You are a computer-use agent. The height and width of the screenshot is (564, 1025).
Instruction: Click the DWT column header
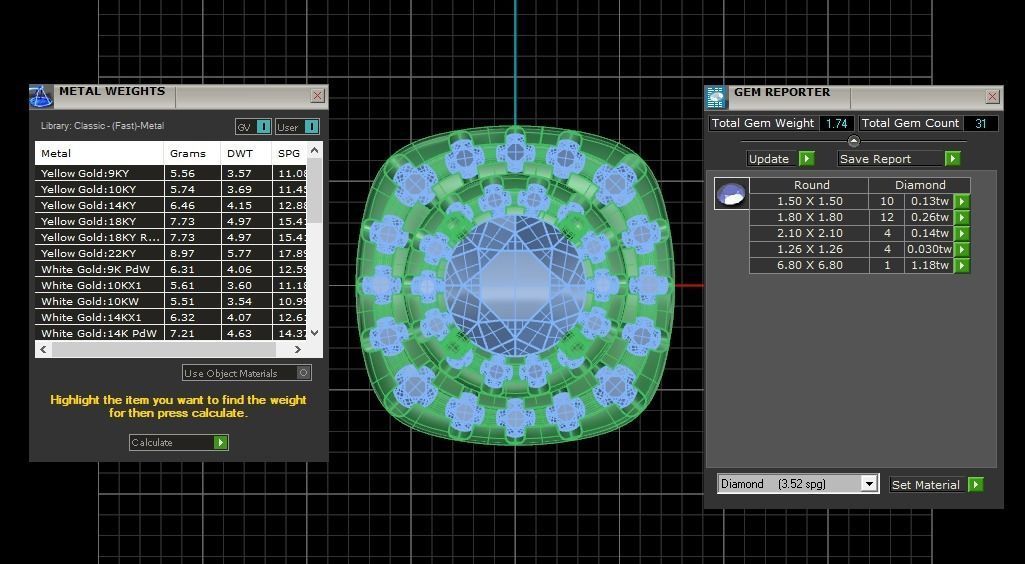point(246,154)
